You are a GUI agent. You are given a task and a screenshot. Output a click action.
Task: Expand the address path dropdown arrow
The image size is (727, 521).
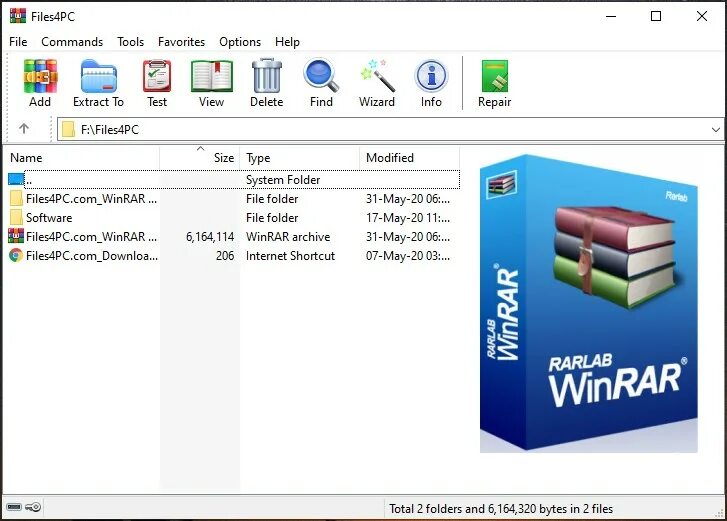pos(715,130)
